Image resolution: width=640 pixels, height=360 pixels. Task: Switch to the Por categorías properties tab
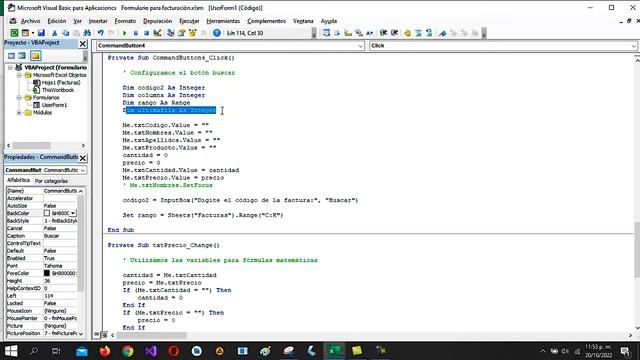[51, 181]
